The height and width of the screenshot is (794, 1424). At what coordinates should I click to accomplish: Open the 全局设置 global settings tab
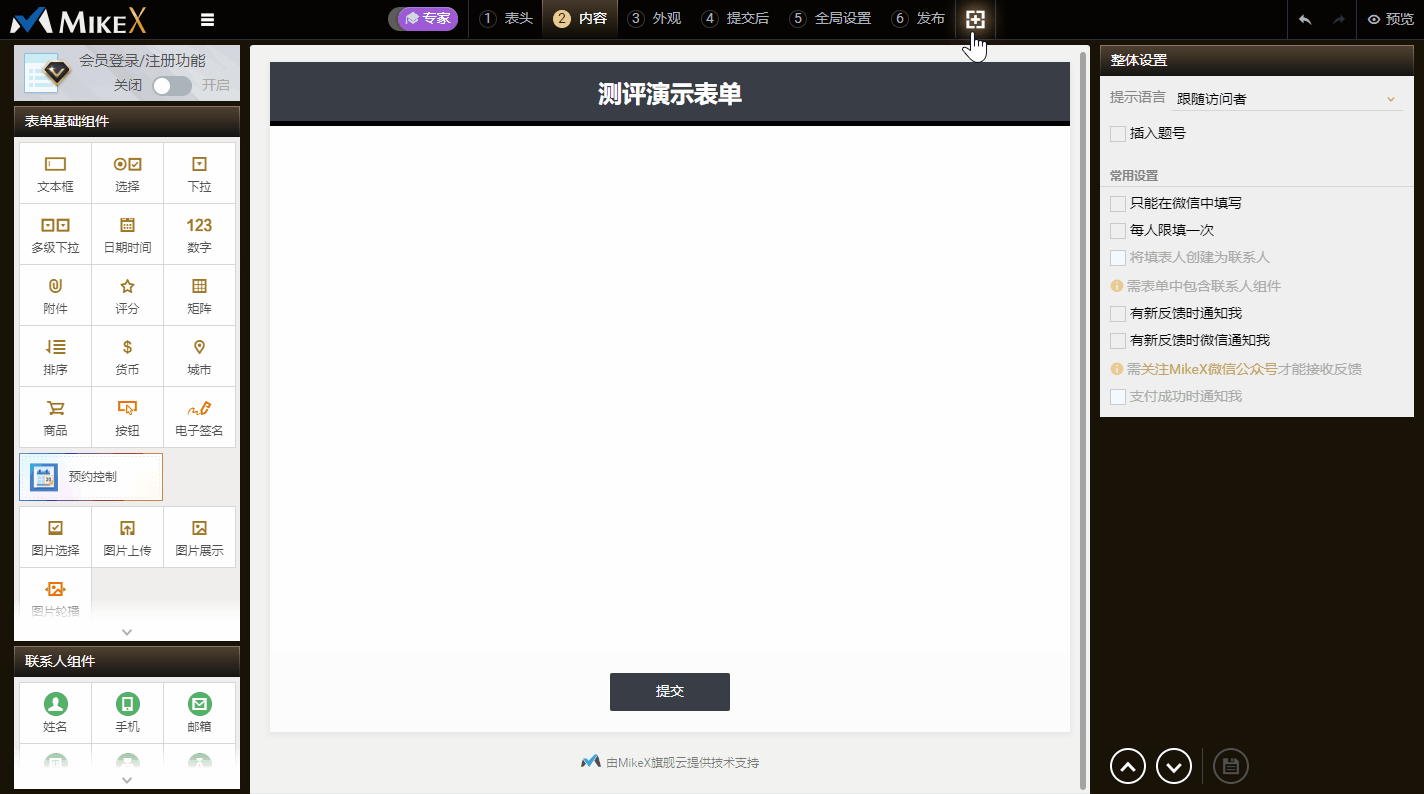tap(830, 19)
